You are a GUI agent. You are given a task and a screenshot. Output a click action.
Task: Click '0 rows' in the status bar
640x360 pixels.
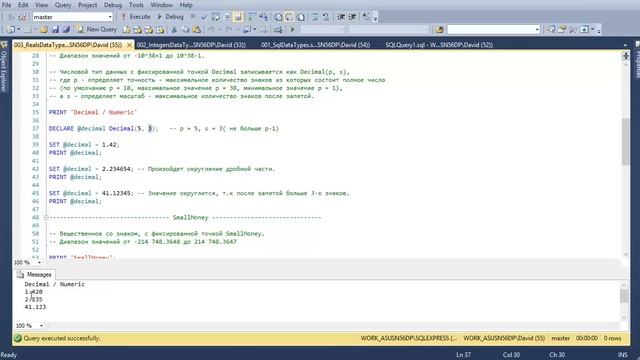point(612,338)
